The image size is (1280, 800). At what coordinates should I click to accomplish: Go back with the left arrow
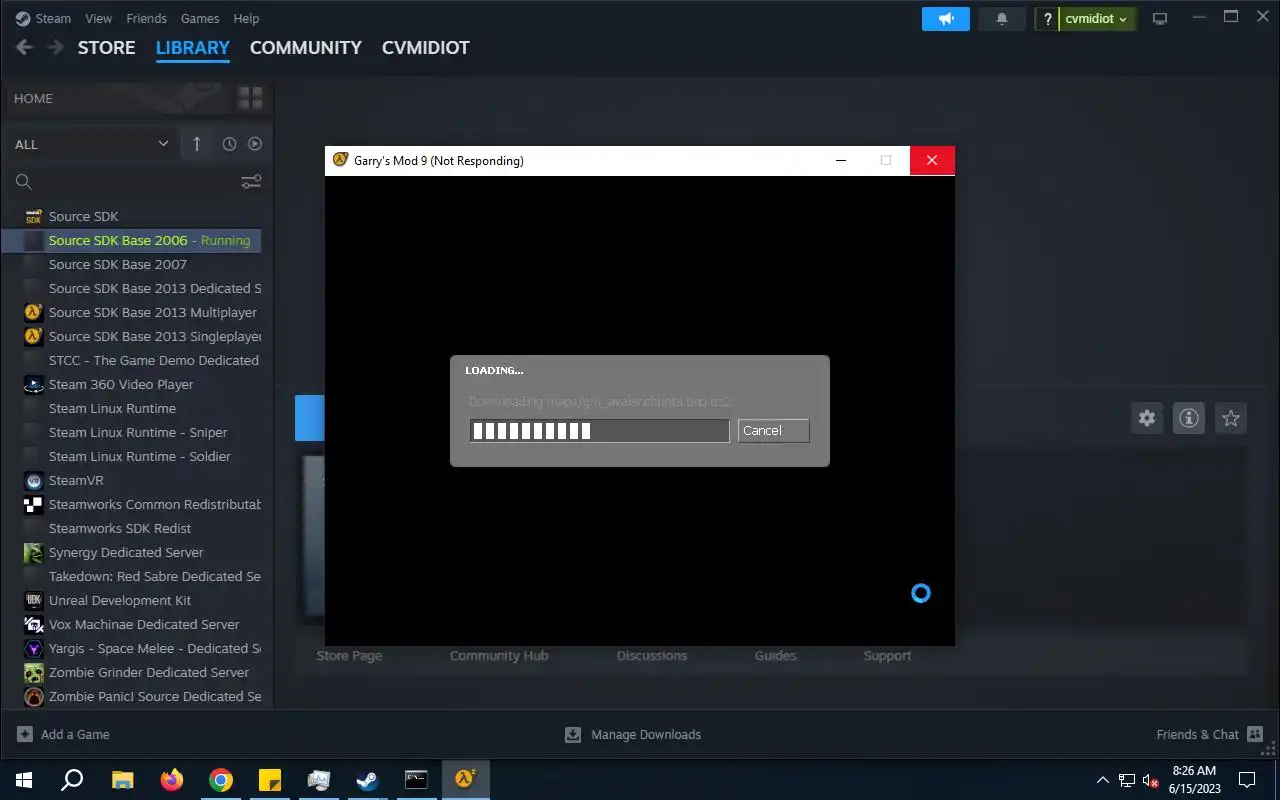(25, 47)
